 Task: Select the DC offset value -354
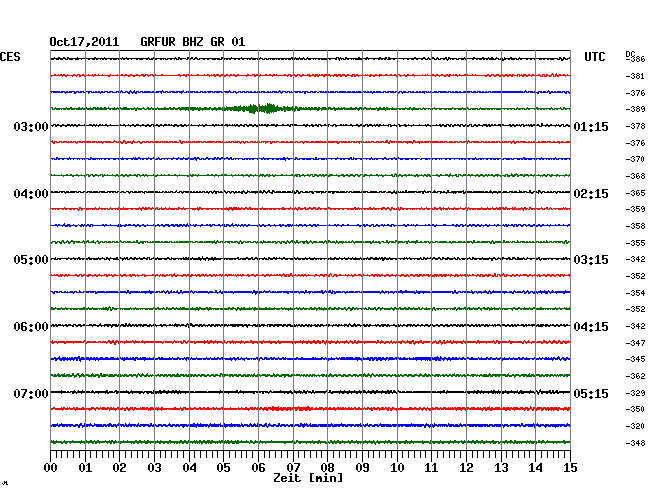click(x=635, y=293)
